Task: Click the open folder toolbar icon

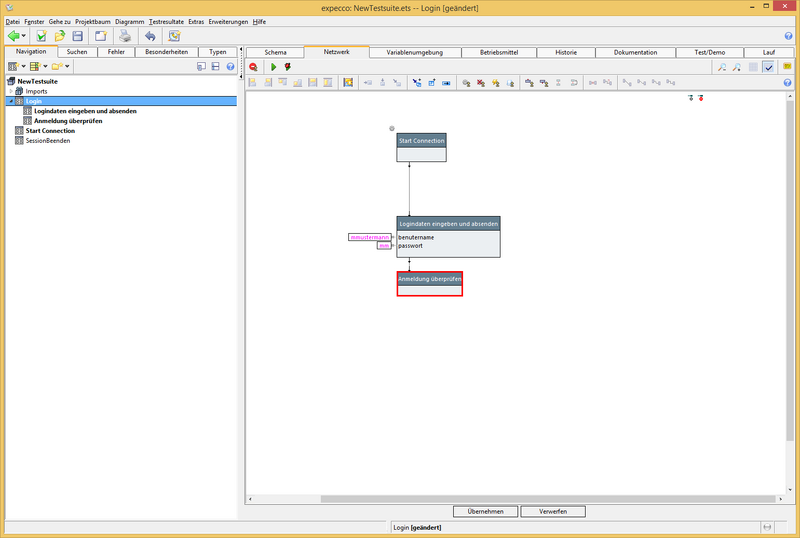Action: [60, 36]
